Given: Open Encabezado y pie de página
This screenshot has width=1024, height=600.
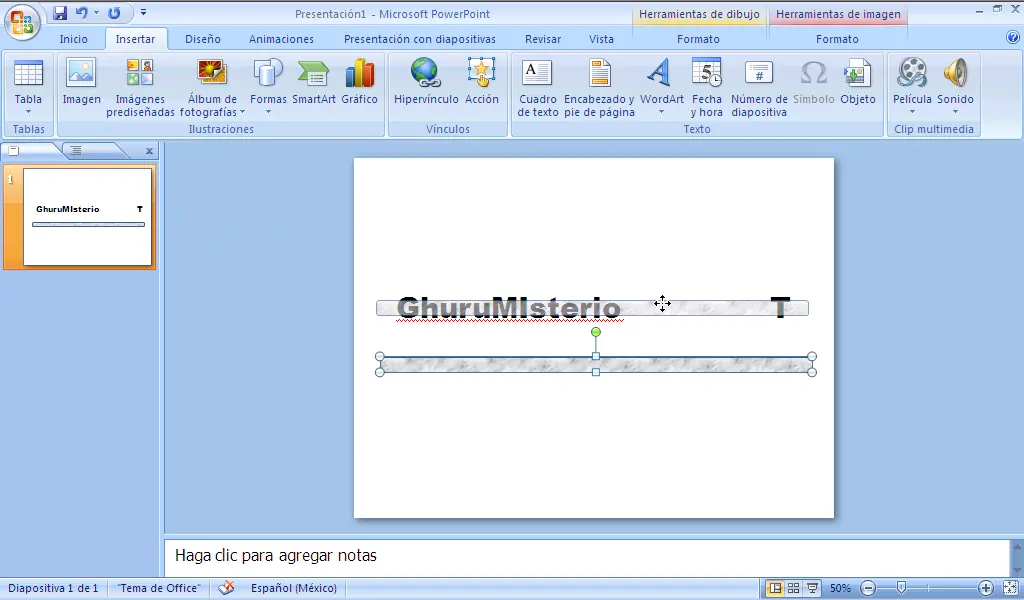Looking at the screenshot, I should 599,87.
